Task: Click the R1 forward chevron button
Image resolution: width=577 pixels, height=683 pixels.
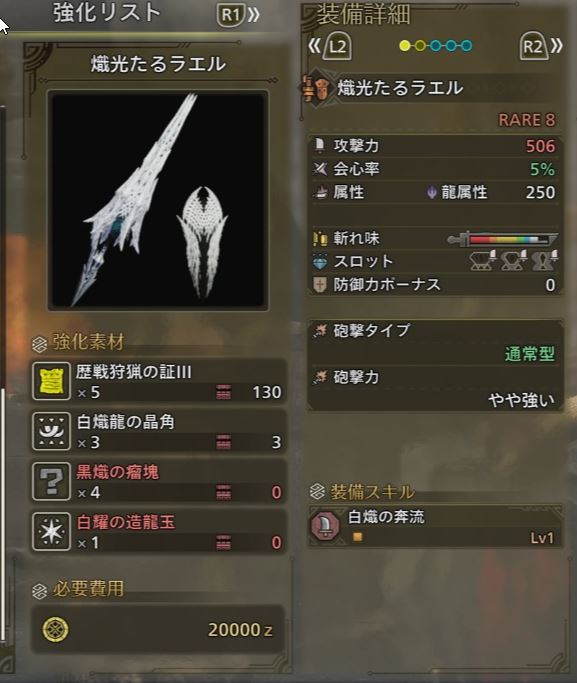Action: (x=238, y=15)
